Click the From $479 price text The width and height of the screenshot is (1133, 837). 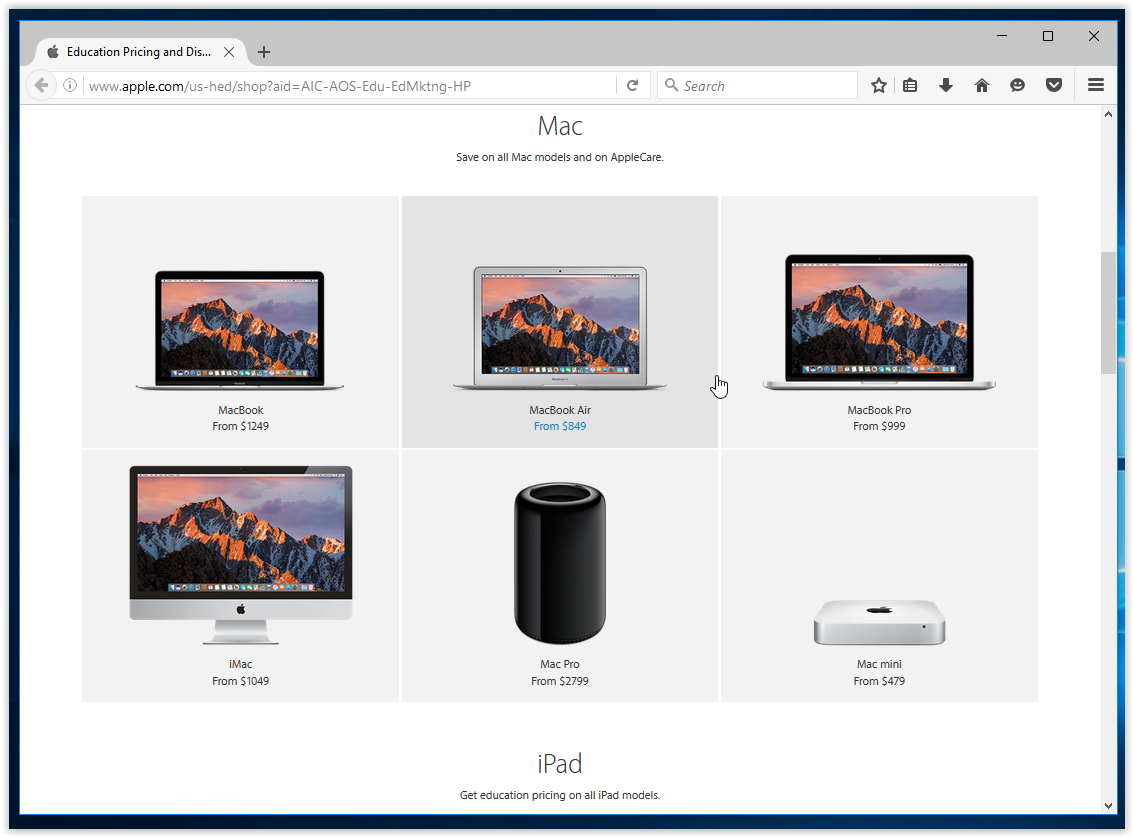click(x=879, y=681)
